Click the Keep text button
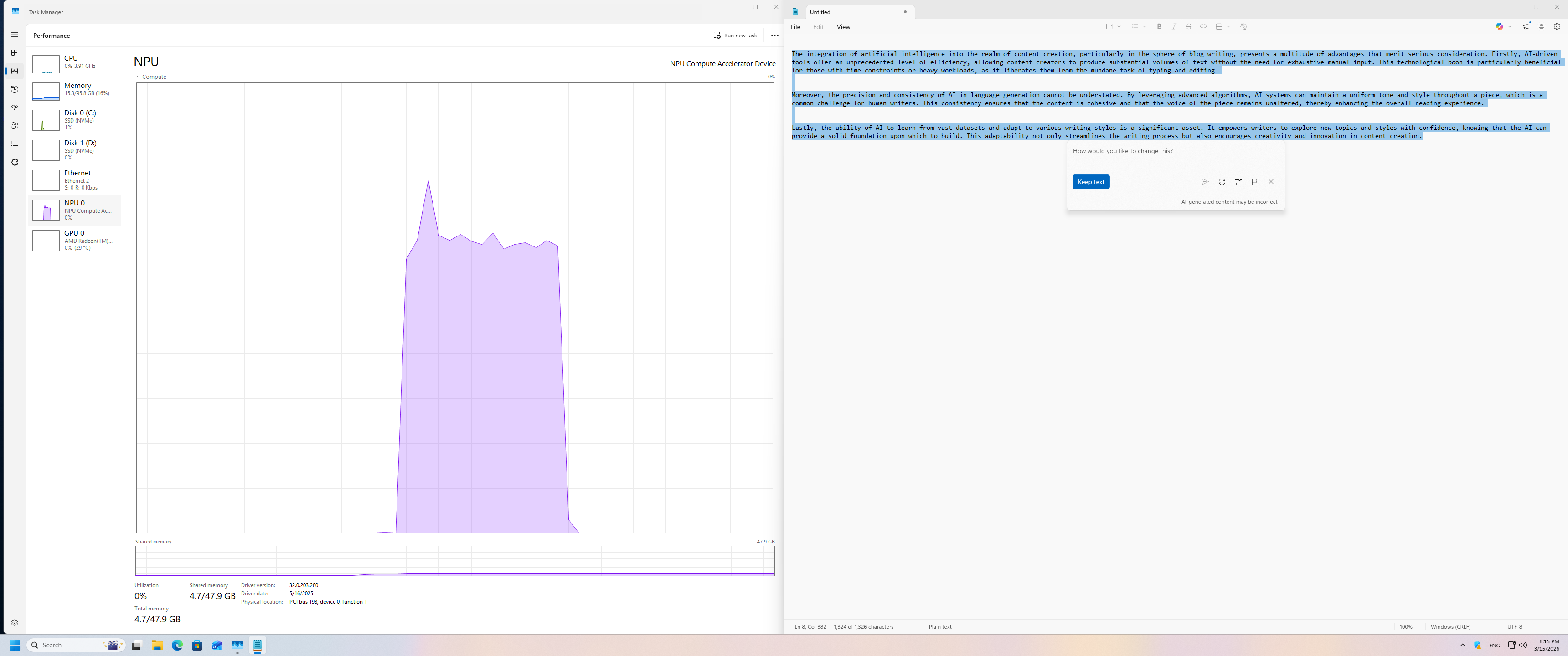The width and height of the screenshot is (1568, 656). click(x=1090, y=182)
